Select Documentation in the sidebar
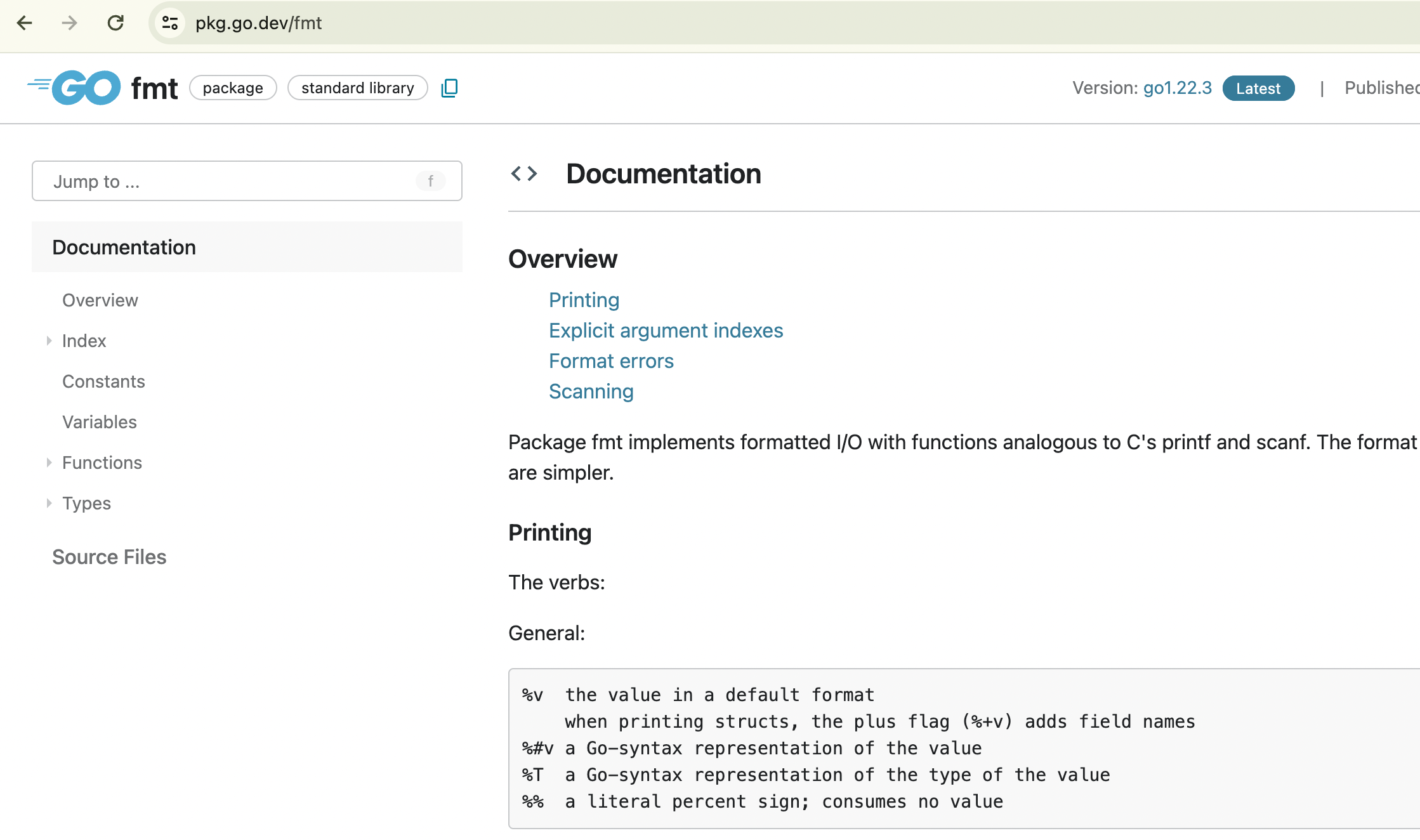 pyautogui.click(x=124, y=247)
